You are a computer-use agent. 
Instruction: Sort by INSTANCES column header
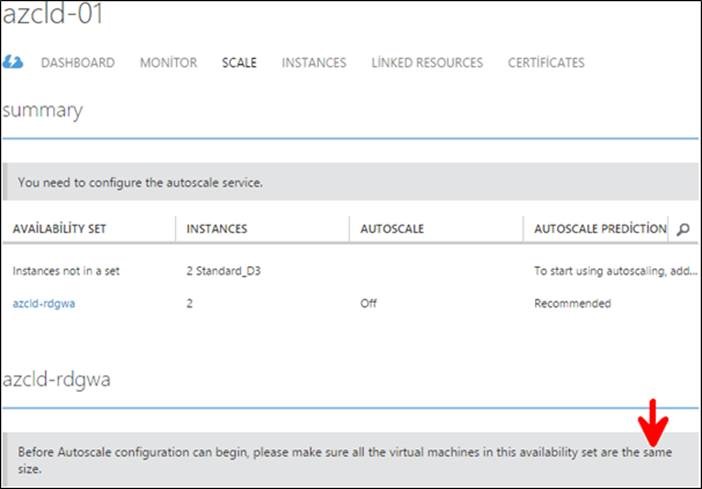[217, 228]
